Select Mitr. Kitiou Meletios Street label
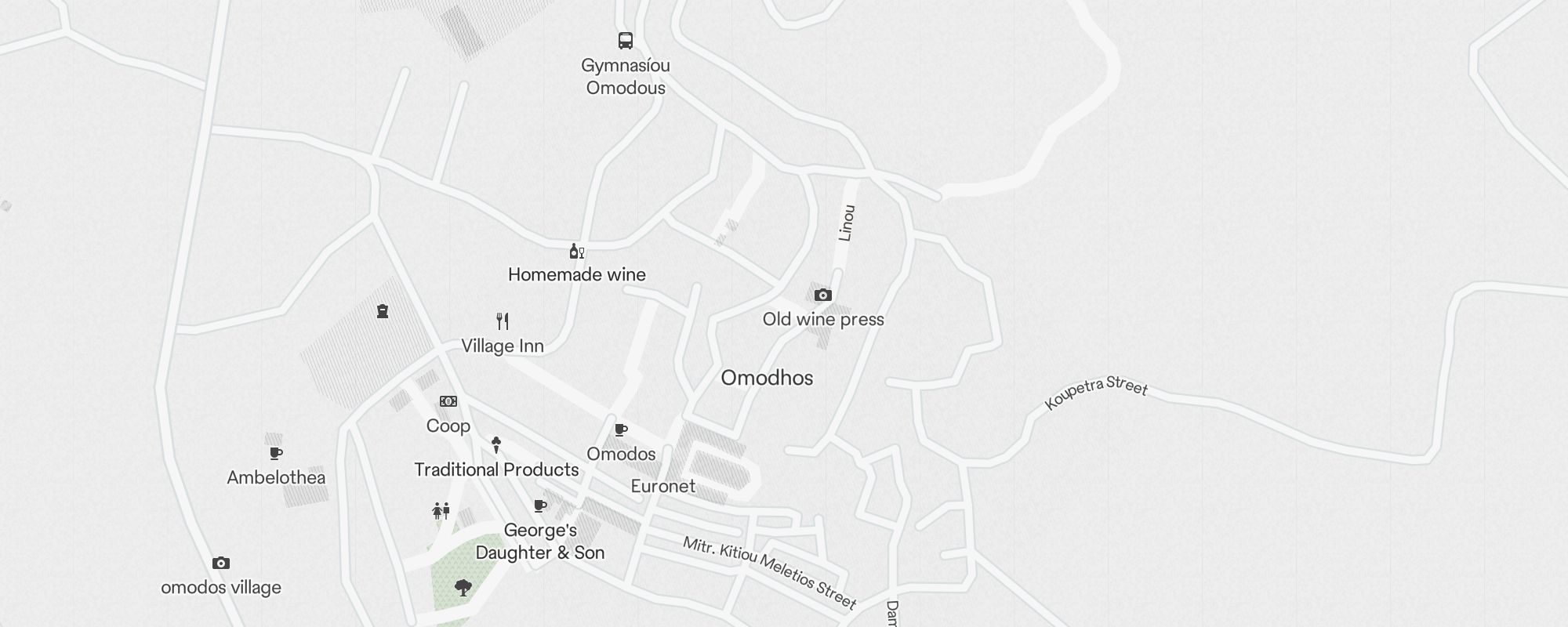This screenshot has width=1568, height=627. tap(769, 573)
